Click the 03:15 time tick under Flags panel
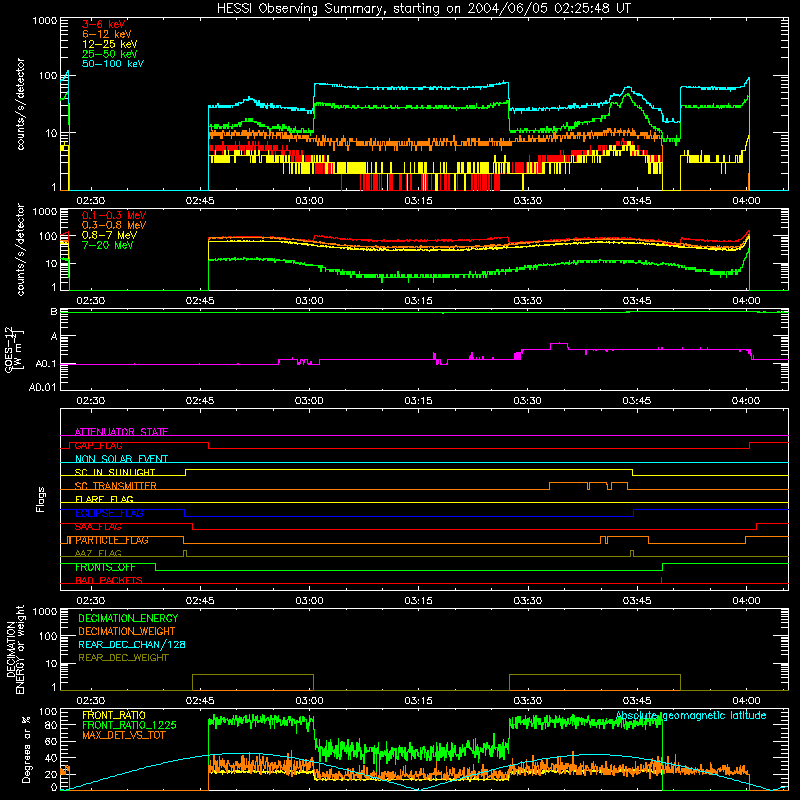The width and height of the screenshot is (800, 800). pyautogui.click(x=418, y=601)
